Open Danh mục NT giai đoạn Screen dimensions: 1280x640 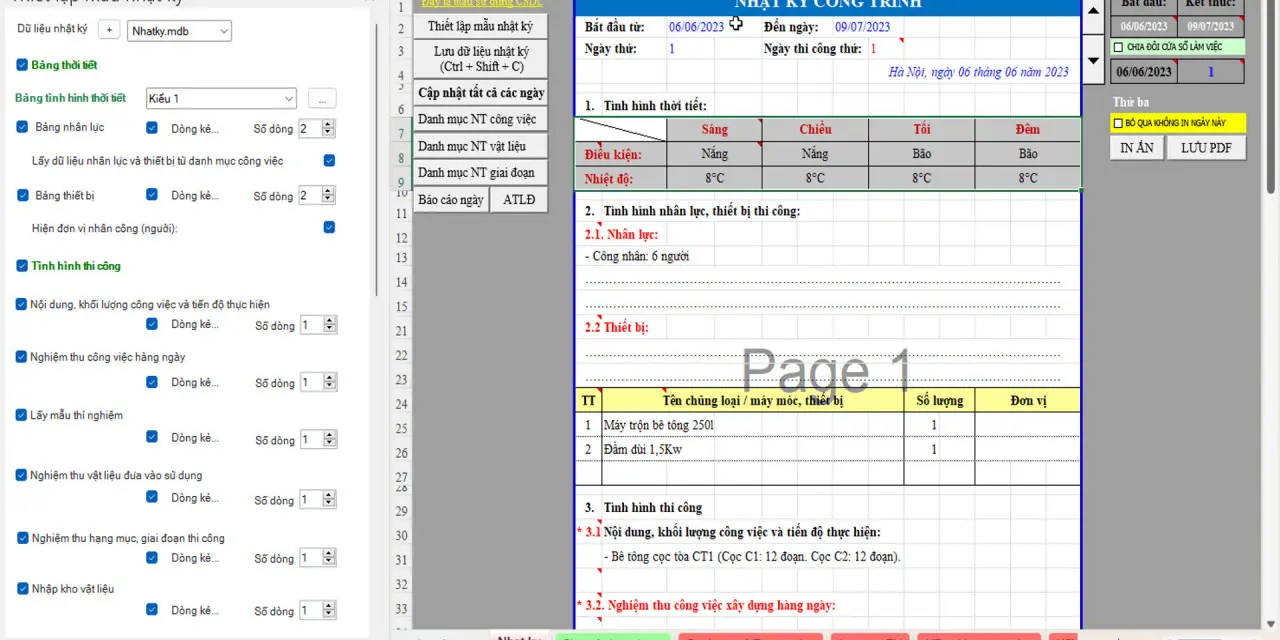coord(481,173)
